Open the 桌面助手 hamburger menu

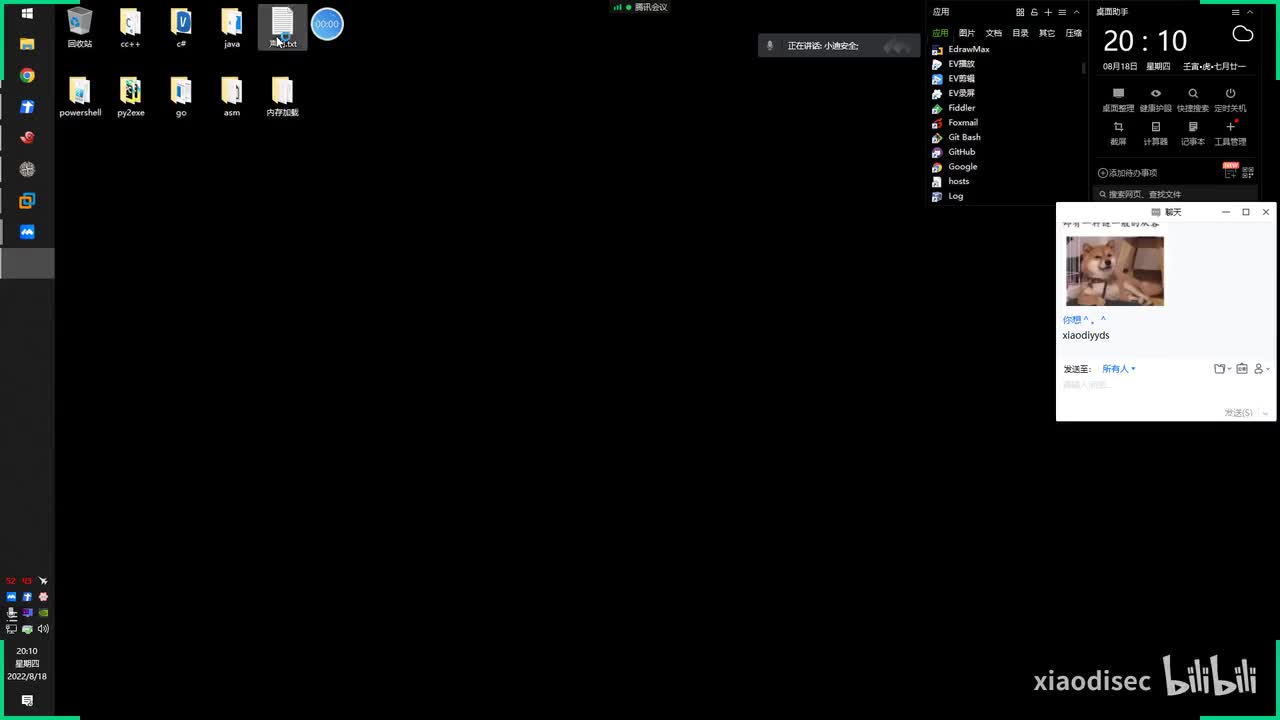click(1236, 12)
